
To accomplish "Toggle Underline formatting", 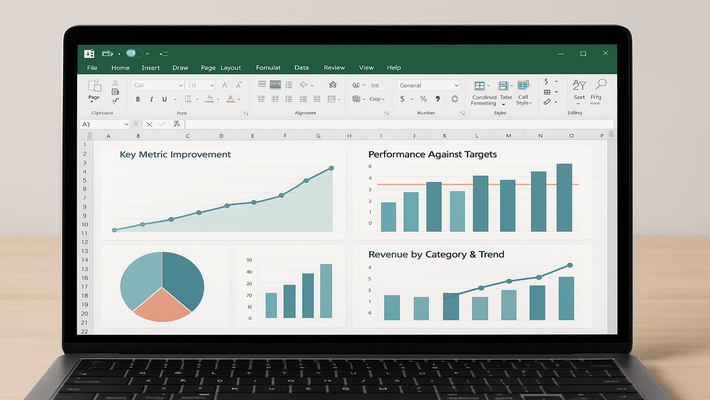I will [164, 99].
